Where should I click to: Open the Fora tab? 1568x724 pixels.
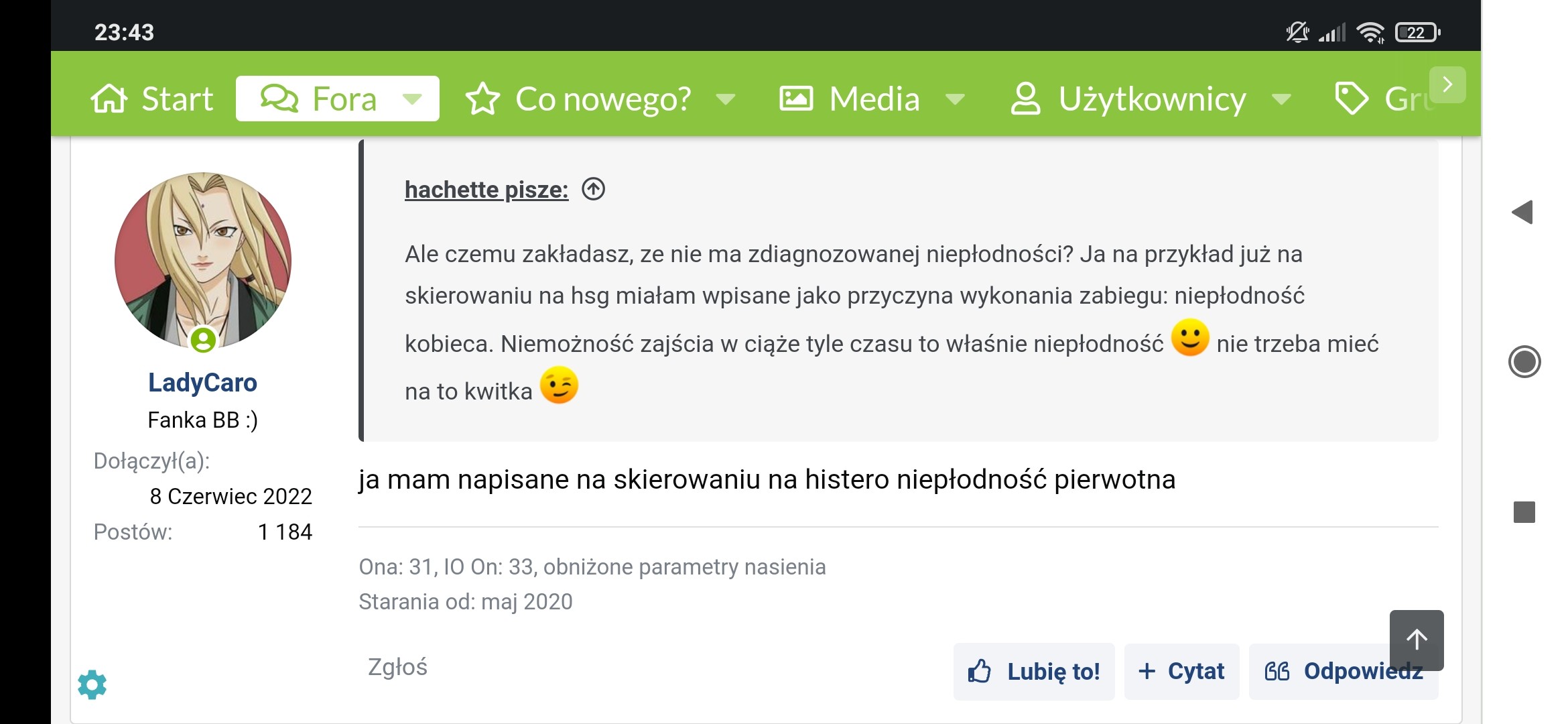pos(320,99)
